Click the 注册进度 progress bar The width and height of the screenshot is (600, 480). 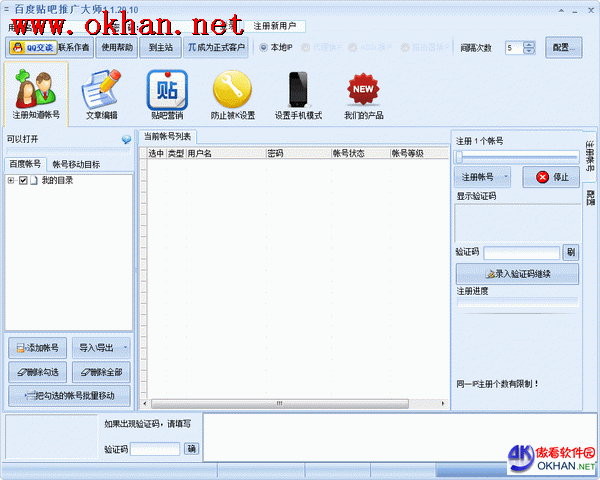517,302
